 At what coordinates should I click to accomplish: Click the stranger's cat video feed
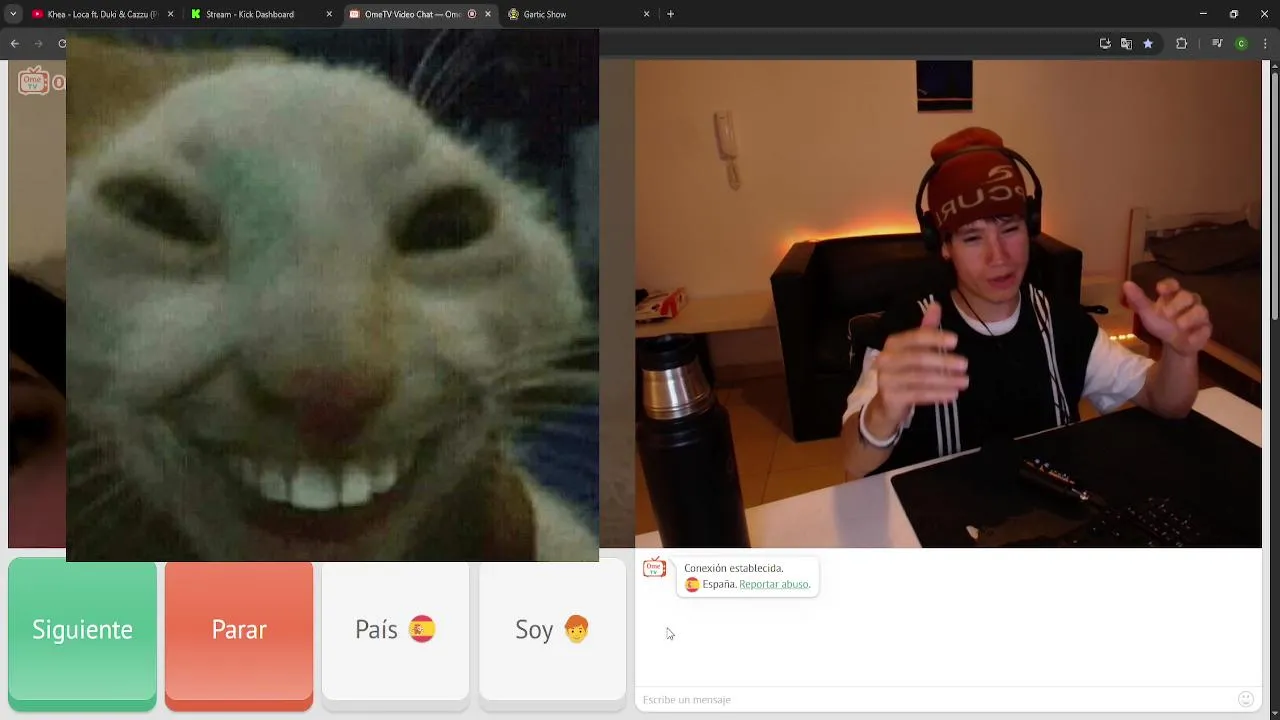tap(332, 295)
